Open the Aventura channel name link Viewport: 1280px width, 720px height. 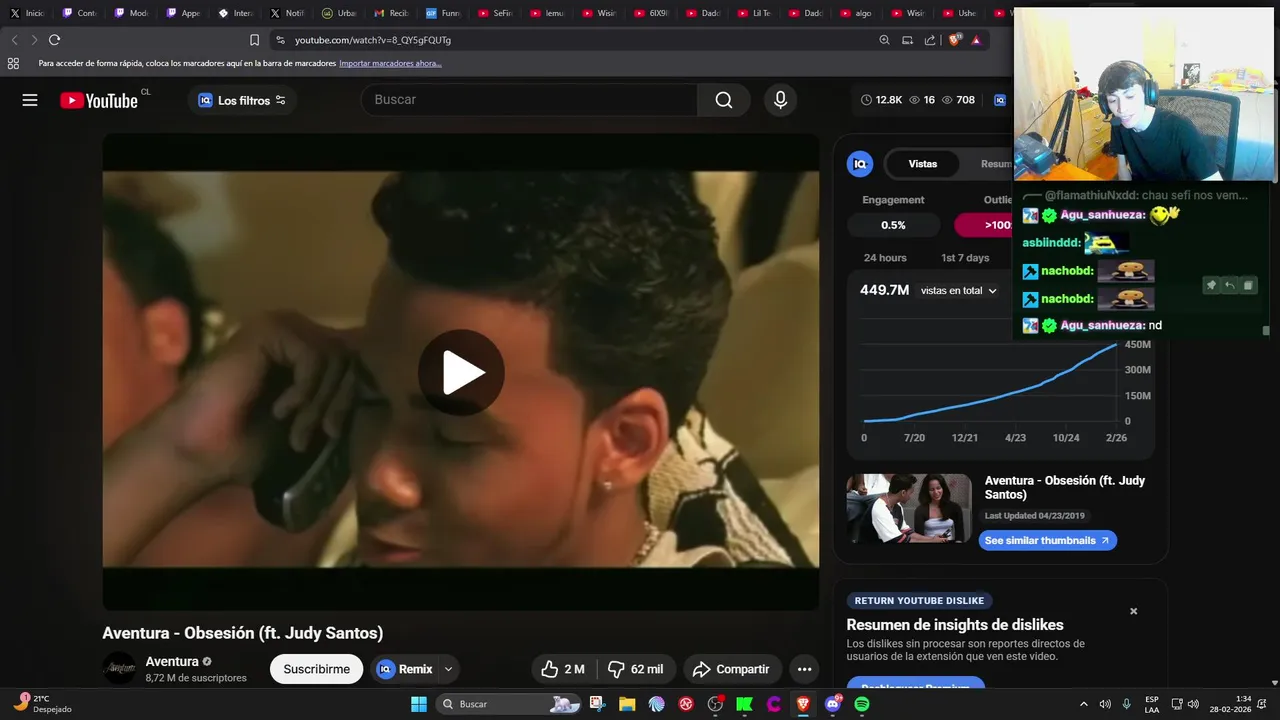coord(172,661)
